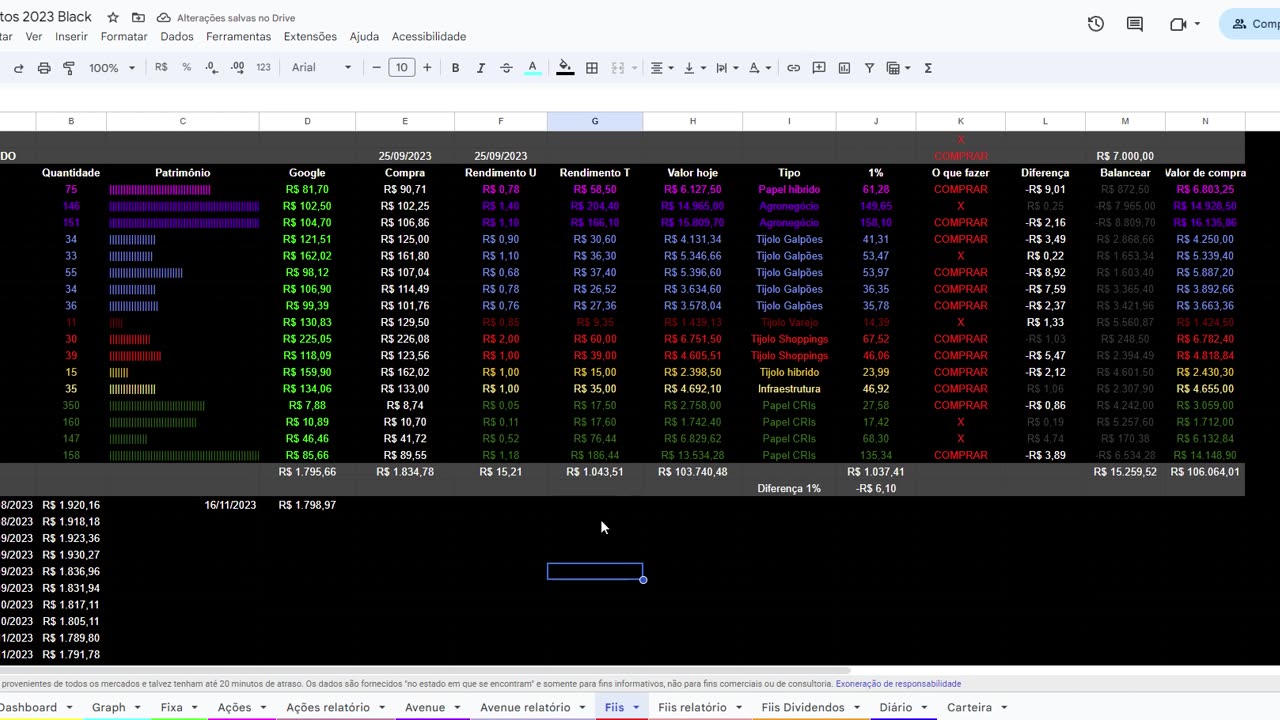Viewport: 1280px width, 720px height.
Task: Open the Inserir menu
Action: (72, 36)
